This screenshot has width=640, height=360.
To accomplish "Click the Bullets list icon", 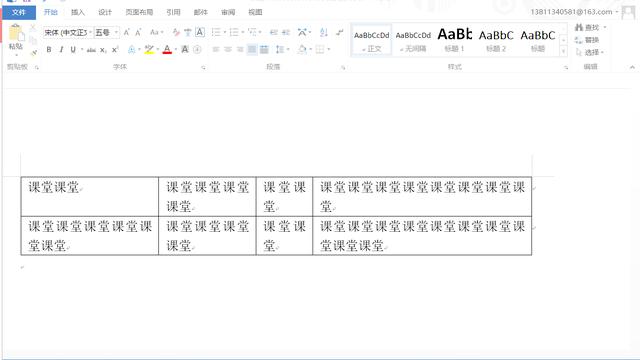I will [x=216, y=32].
